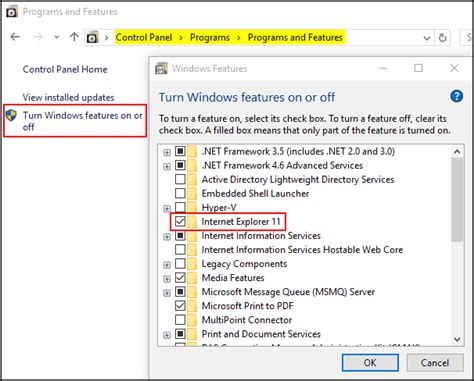The width and height of the screenshot is (474, 381).
Task: Click folder icon beside Embedded Shell Launcher
Action: pyautogui.click(x=192, y=193)
